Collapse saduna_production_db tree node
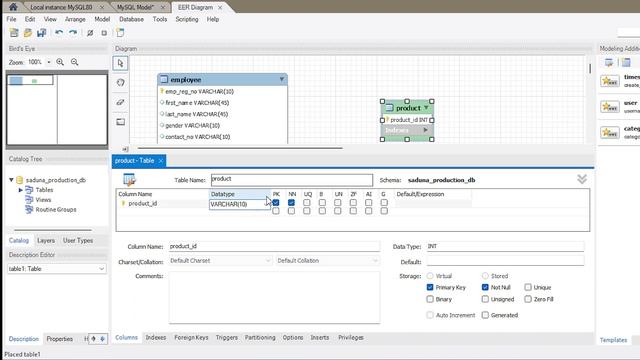 pyautogui.click(x=11, y=180)
